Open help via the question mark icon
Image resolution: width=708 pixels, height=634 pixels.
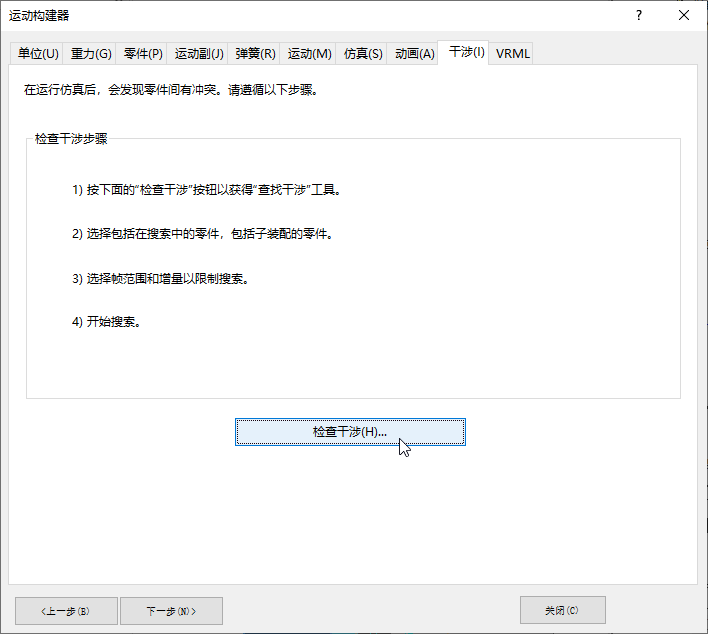(x=639, y=15)
